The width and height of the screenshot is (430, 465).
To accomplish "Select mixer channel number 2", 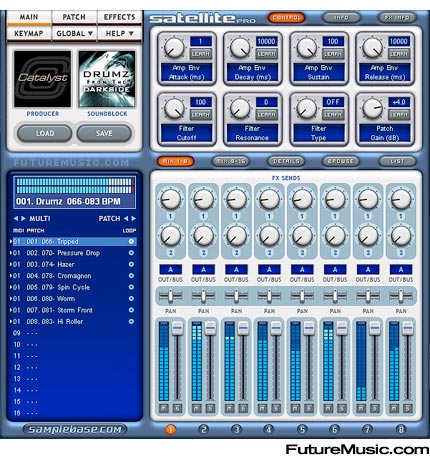I will 203,429.
